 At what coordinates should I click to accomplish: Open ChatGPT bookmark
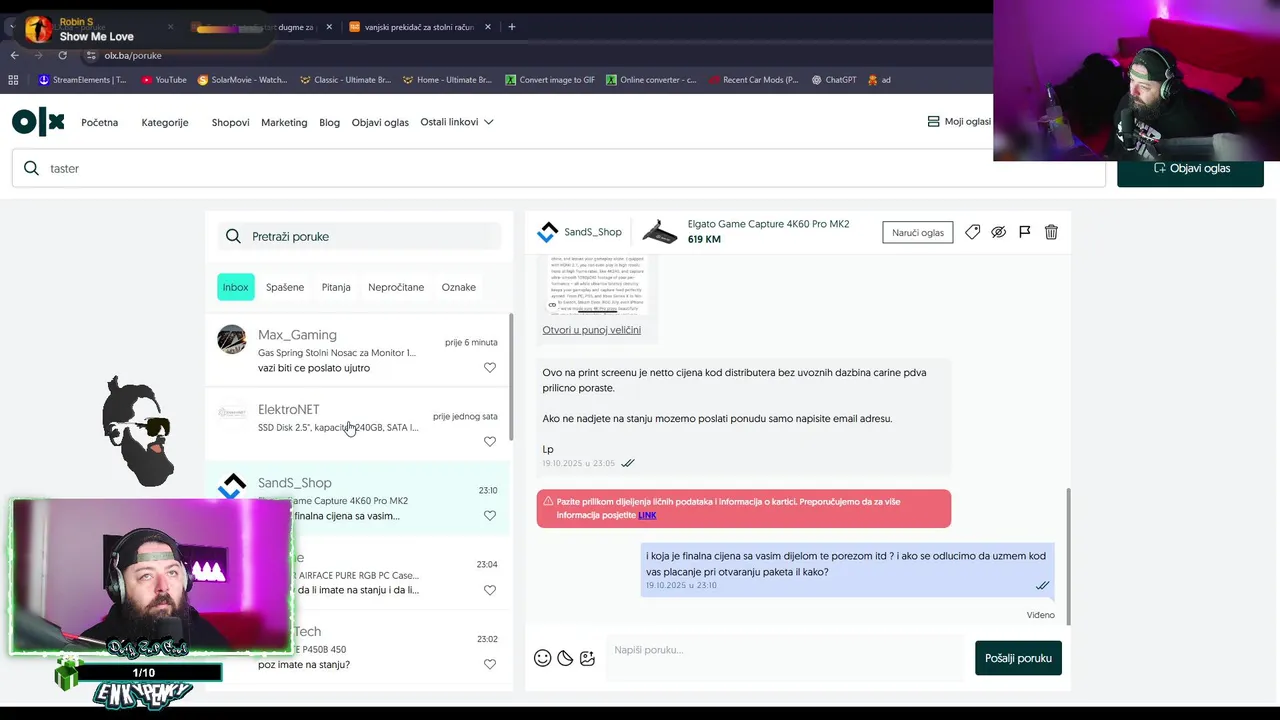(835, 80)
